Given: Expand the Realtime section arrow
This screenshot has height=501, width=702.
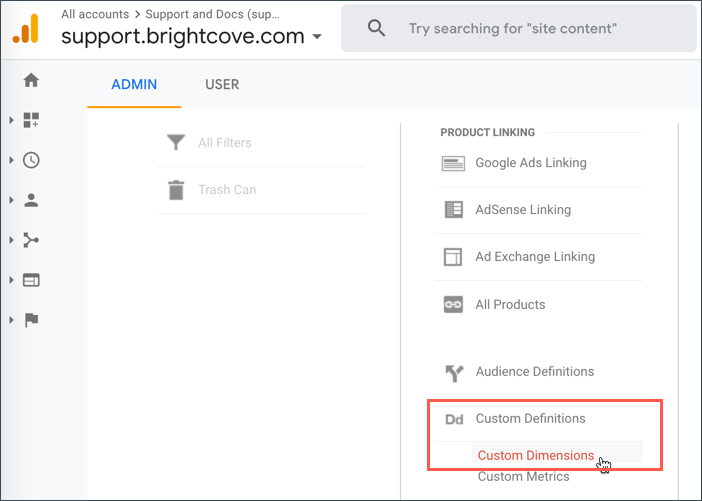Looking at the screenshot, I should [x=11, y=160].
